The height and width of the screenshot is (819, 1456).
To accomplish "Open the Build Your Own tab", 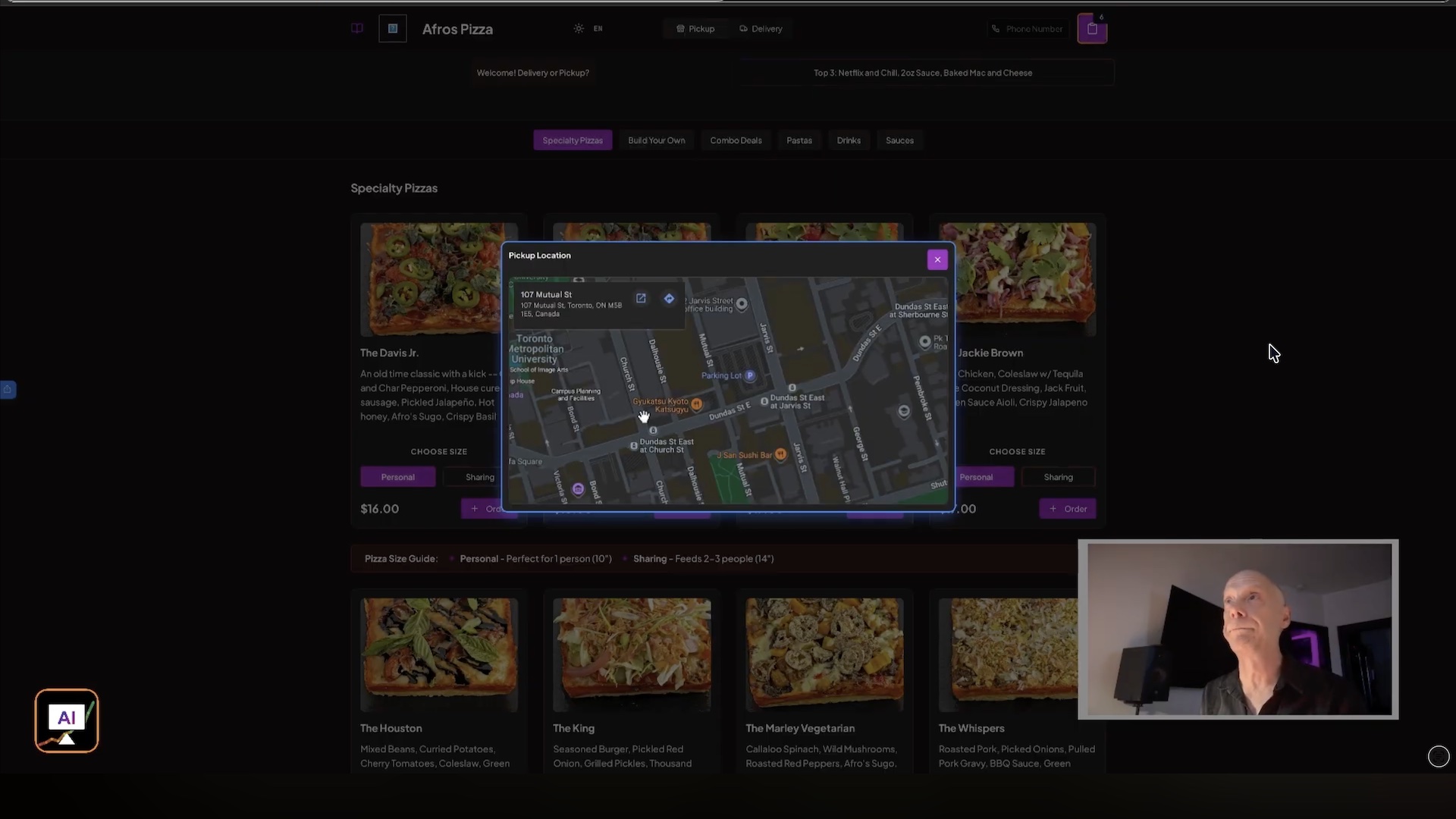I will point(656,140).
